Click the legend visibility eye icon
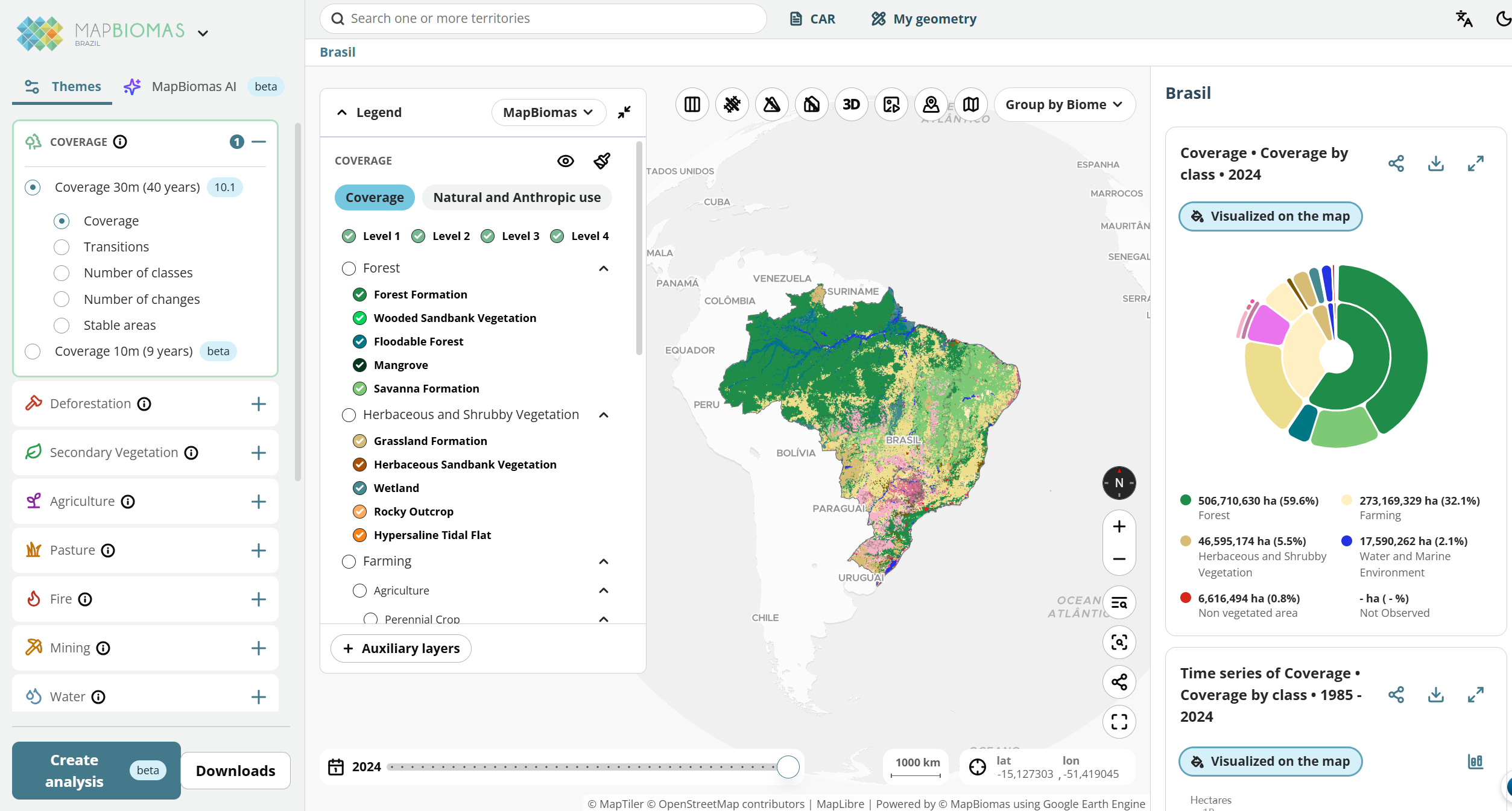The height and width of the screenshot is (811, 1512). [x=565, y=161]
